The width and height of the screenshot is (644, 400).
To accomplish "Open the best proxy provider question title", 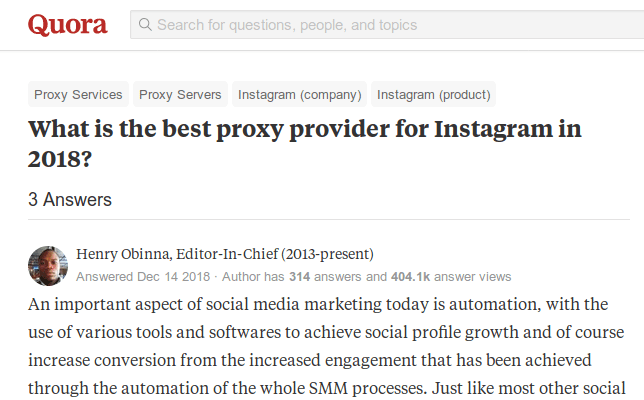I will click(304, 143).
